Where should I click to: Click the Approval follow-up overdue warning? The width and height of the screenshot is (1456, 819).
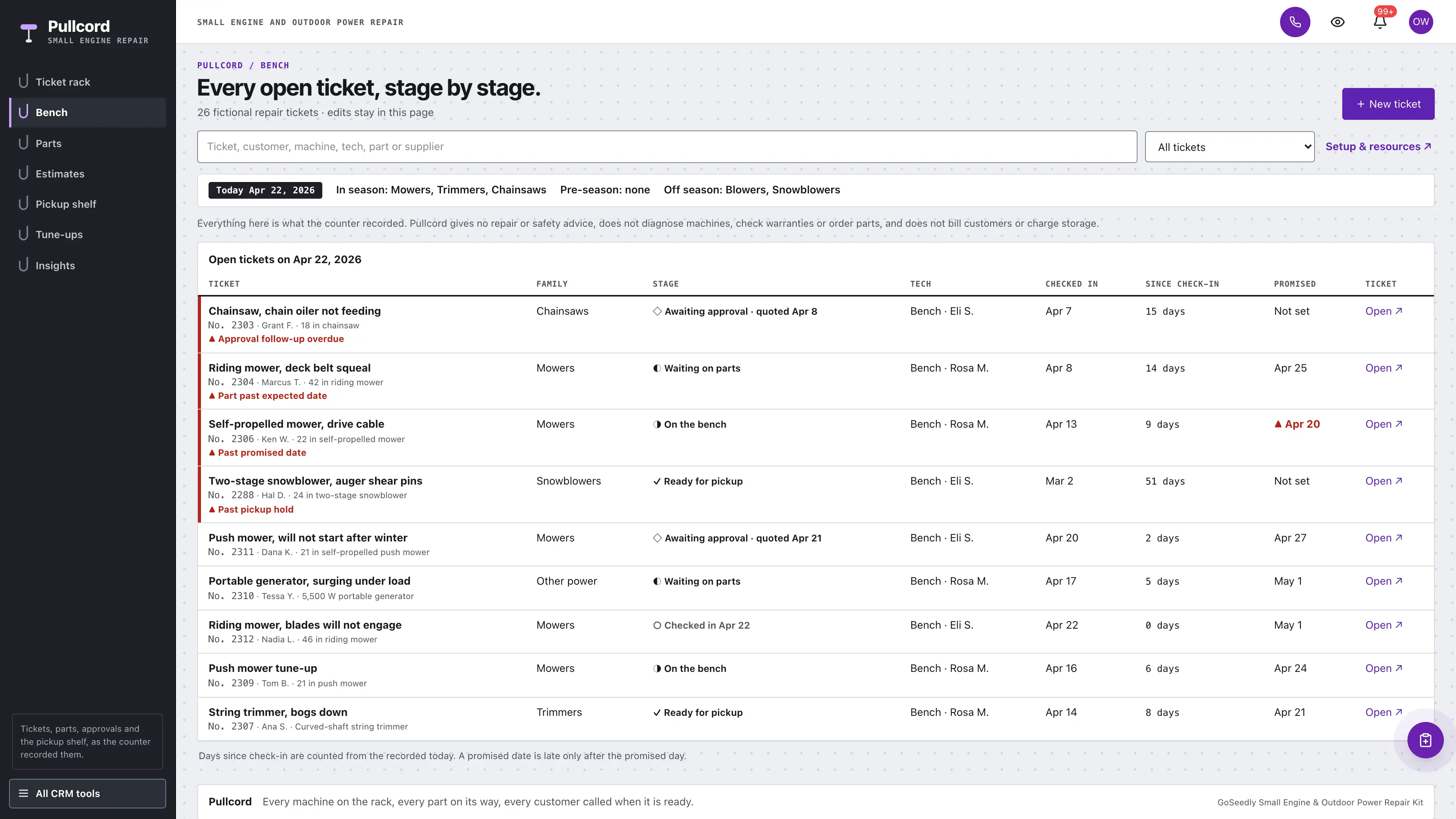point(276,339)
